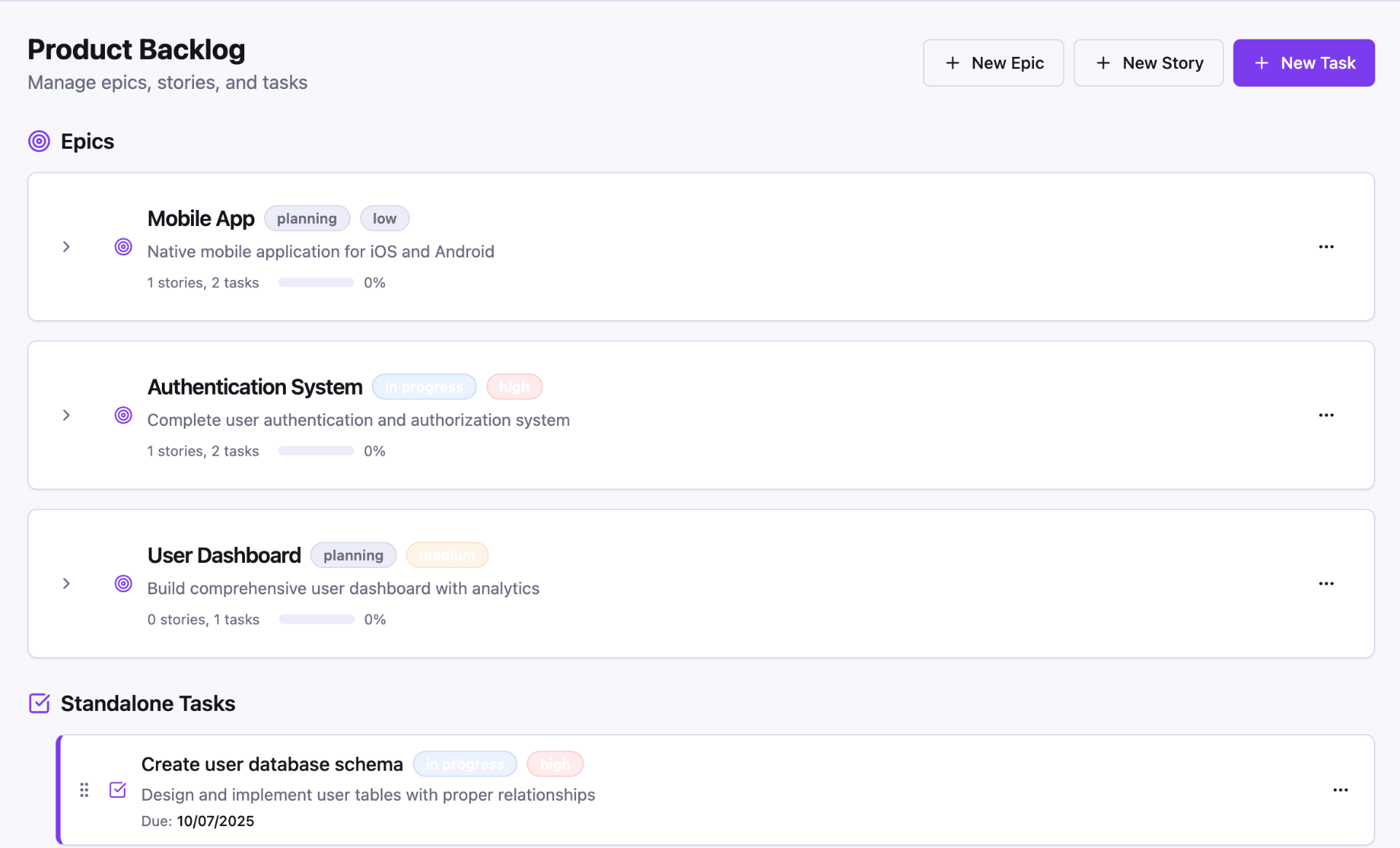The image size is (1400, 848).
Task: Click the high priority badge on Authentication System
Action: 514,386
